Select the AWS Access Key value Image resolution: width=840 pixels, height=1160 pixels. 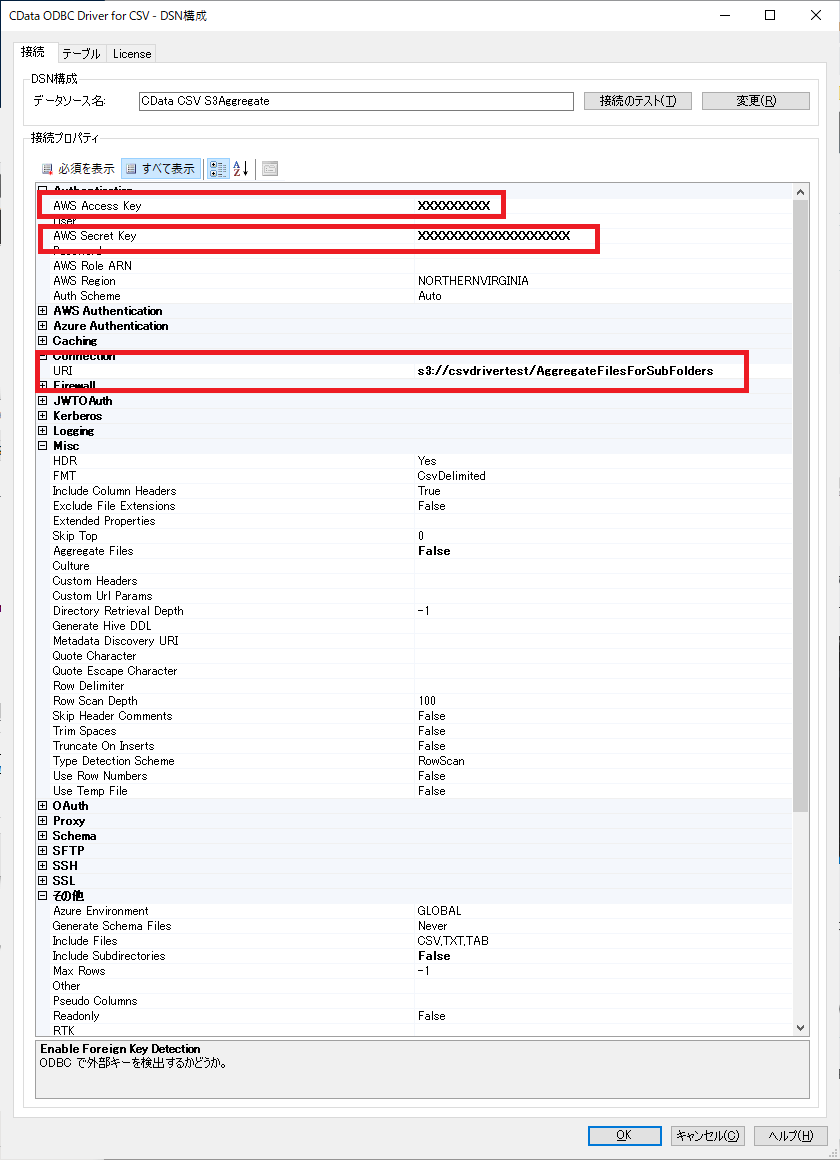pos(454,206)
